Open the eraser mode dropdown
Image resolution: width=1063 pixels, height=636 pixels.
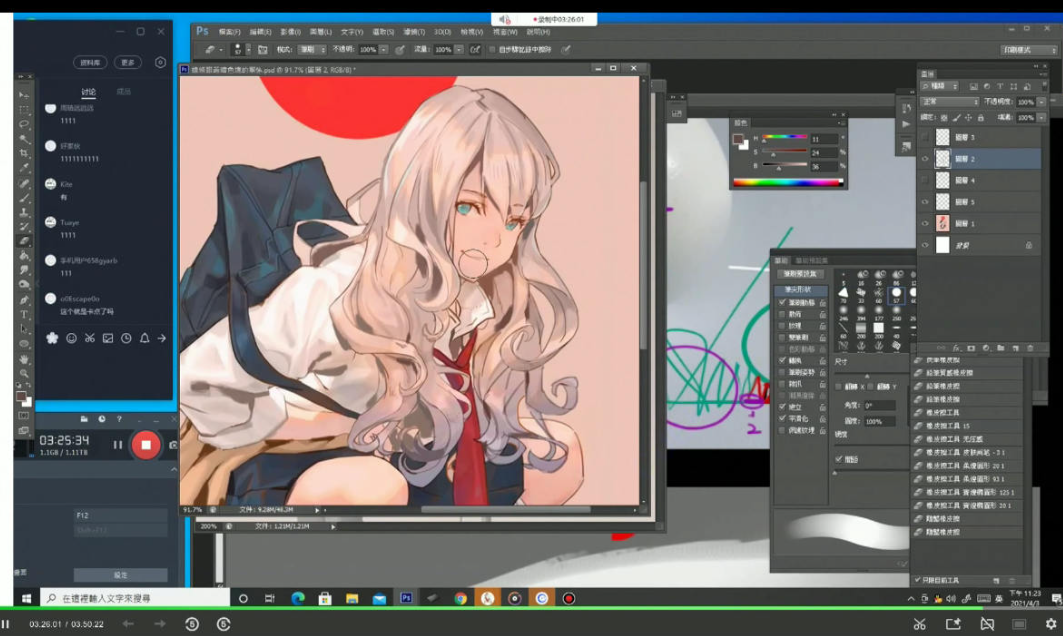(x=313, y=49)
